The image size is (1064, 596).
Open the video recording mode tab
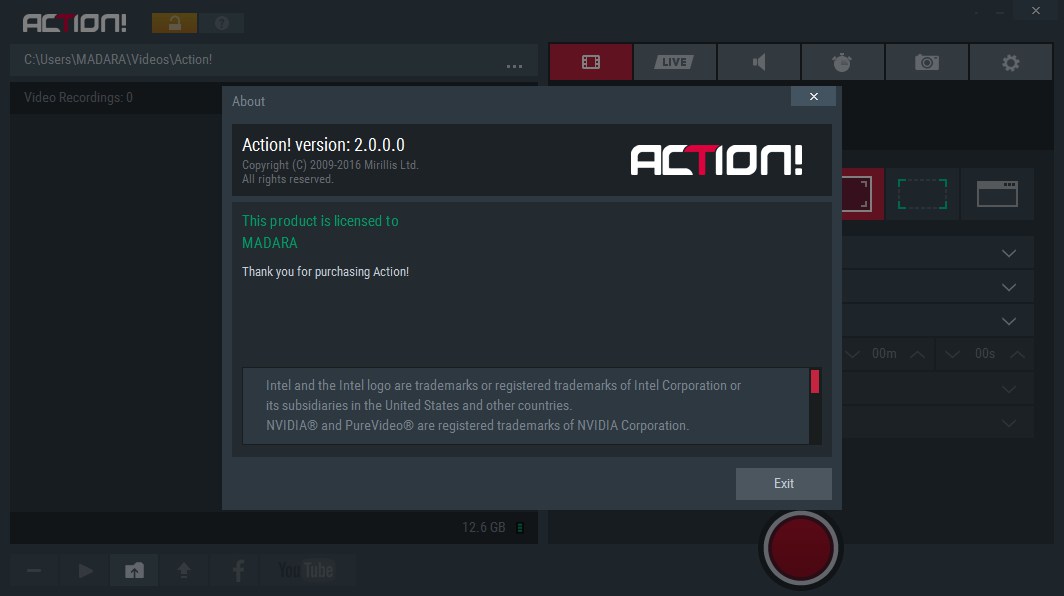pyautogui.click(x=590, y=62)
